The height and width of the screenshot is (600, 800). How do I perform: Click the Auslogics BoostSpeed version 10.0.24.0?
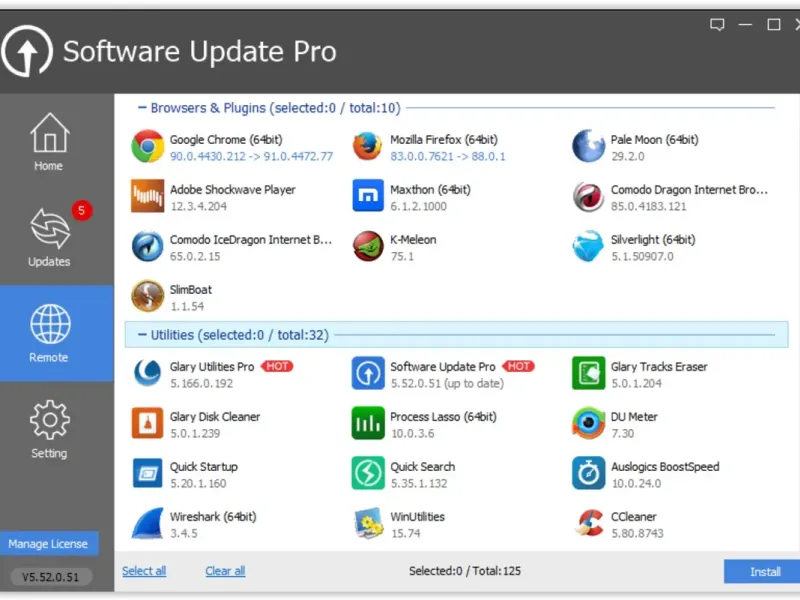coord(636,483)
